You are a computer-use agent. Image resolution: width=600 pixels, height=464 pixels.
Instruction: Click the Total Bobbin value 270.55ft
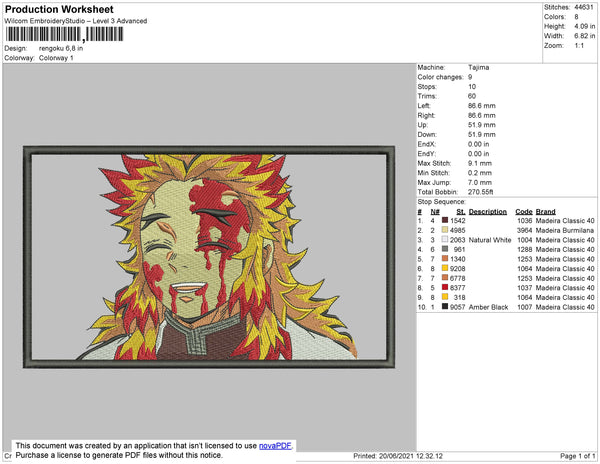point(480,192)
